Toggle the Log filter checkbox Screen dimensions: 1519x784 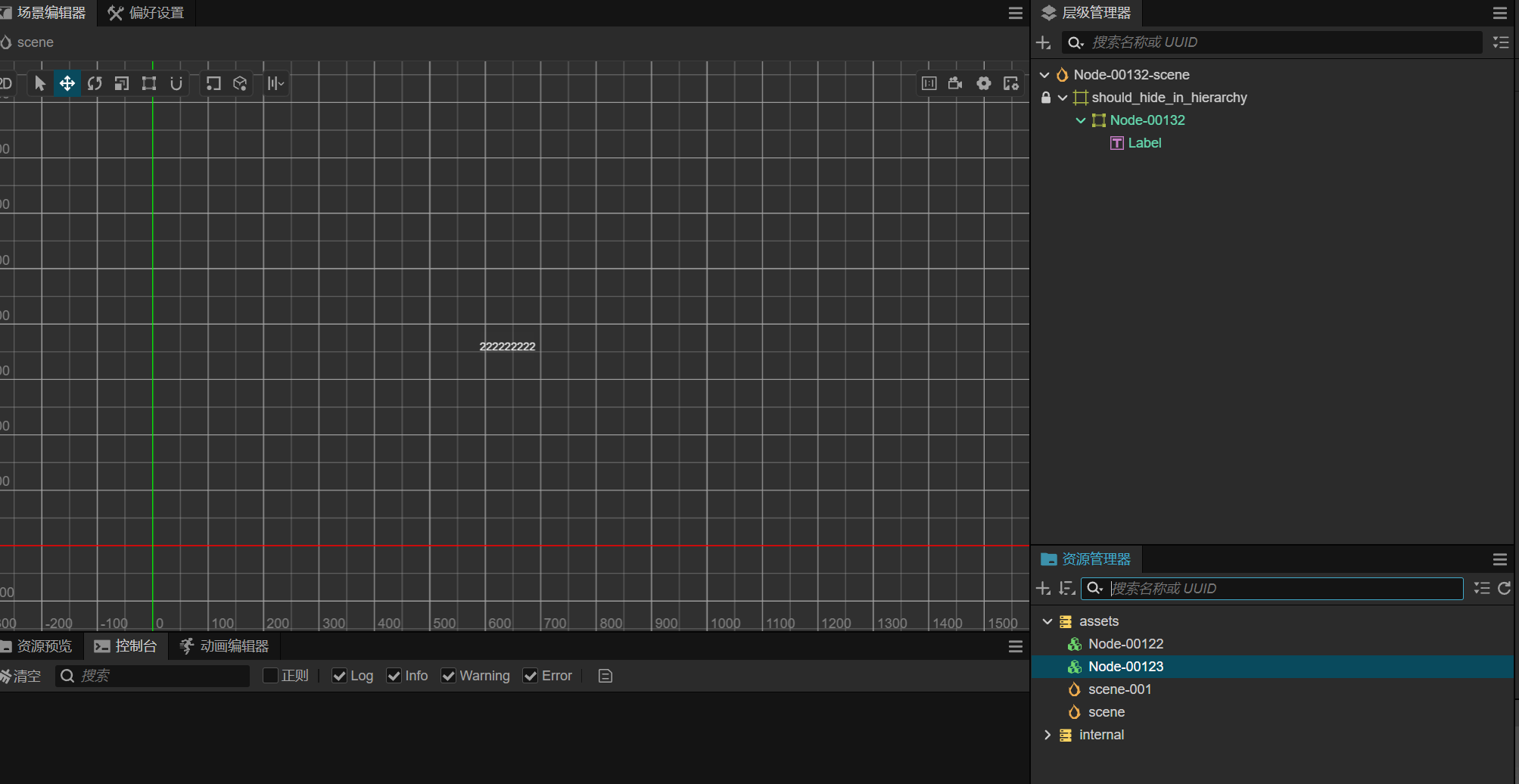[340, 676]
